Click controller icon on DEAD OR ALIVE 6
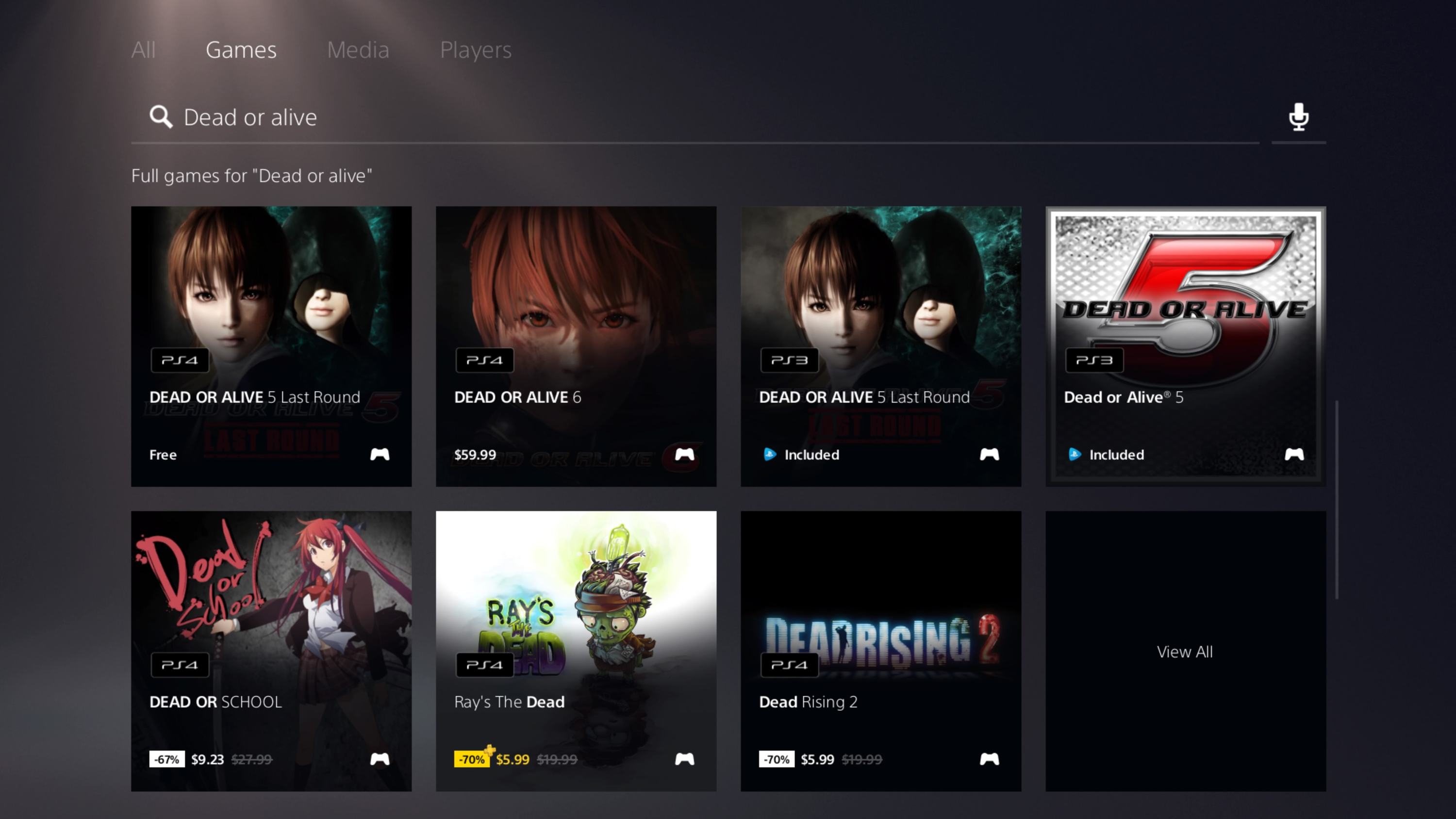 point(684,455)
